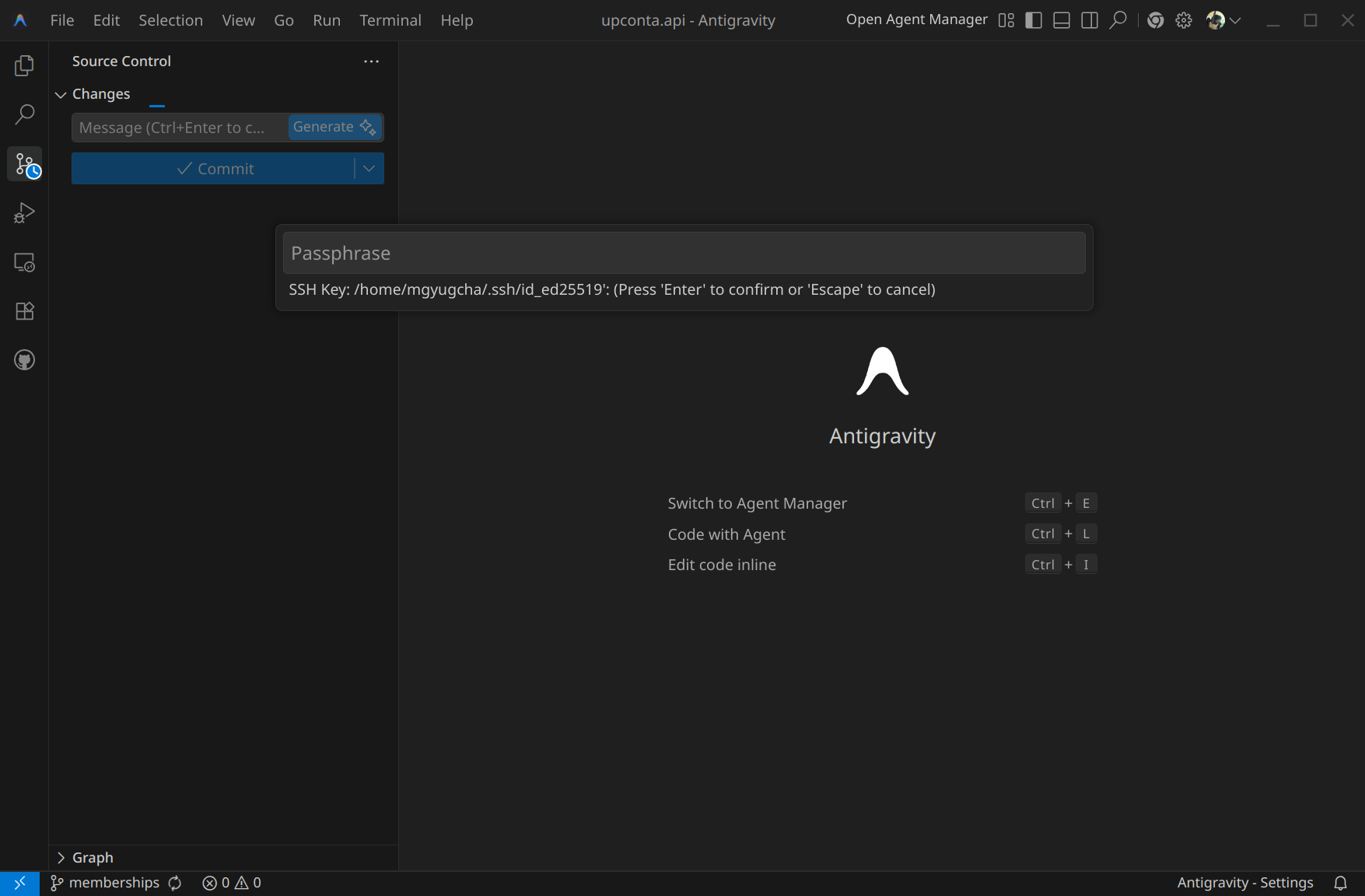Click Open Agent Manager

[916, 19]
